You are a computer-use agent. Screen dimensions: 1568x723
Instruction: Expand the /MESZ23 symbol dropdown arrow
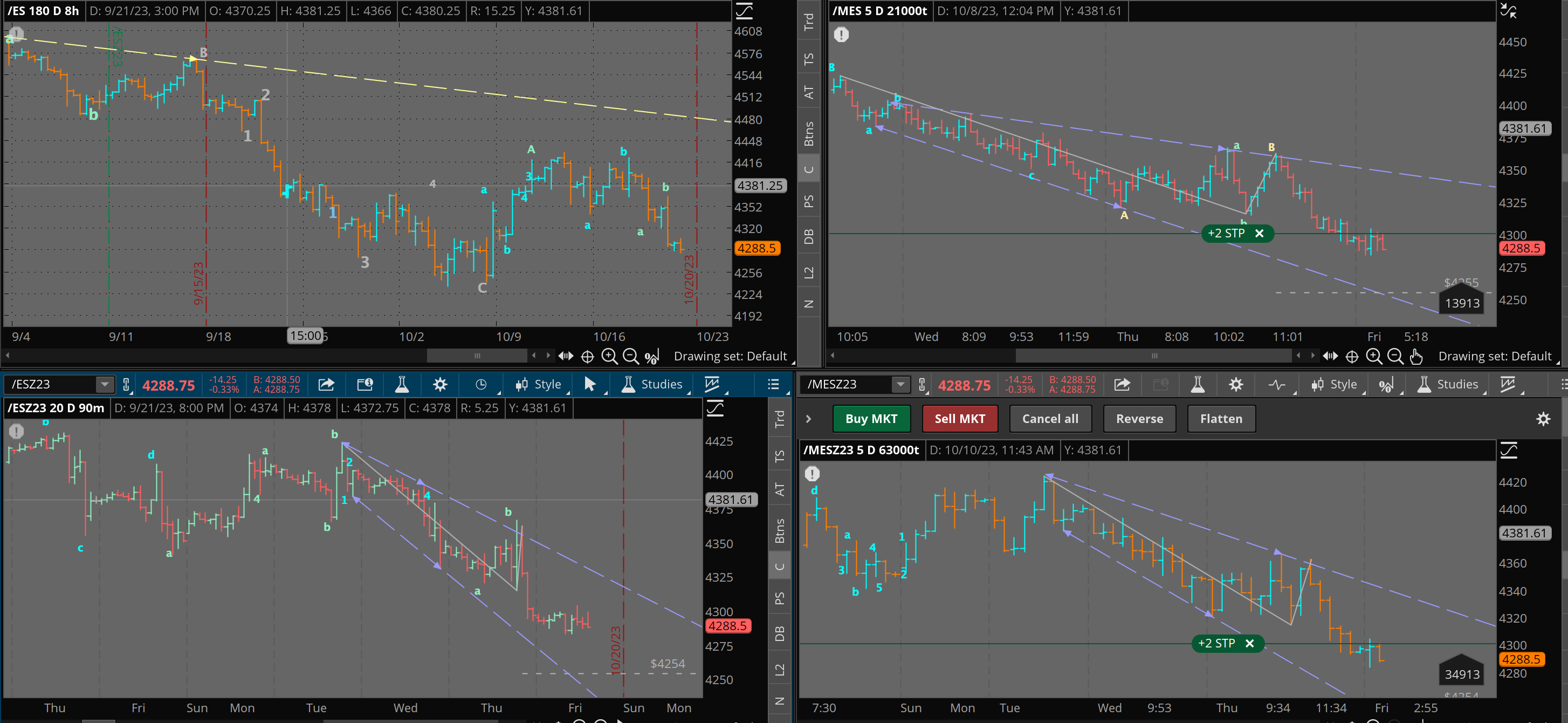point(900,384)
